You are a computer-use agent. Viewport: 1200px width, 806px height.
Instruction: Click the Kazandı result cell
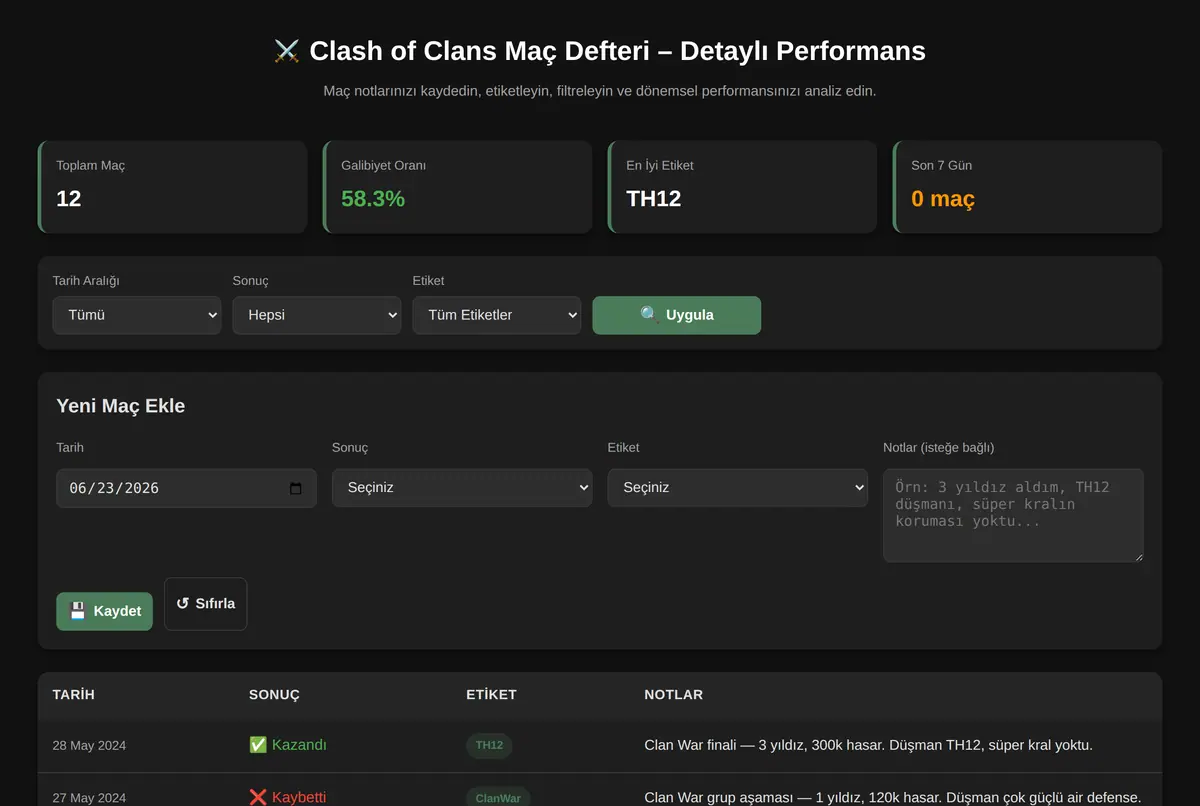click(288, 745)
